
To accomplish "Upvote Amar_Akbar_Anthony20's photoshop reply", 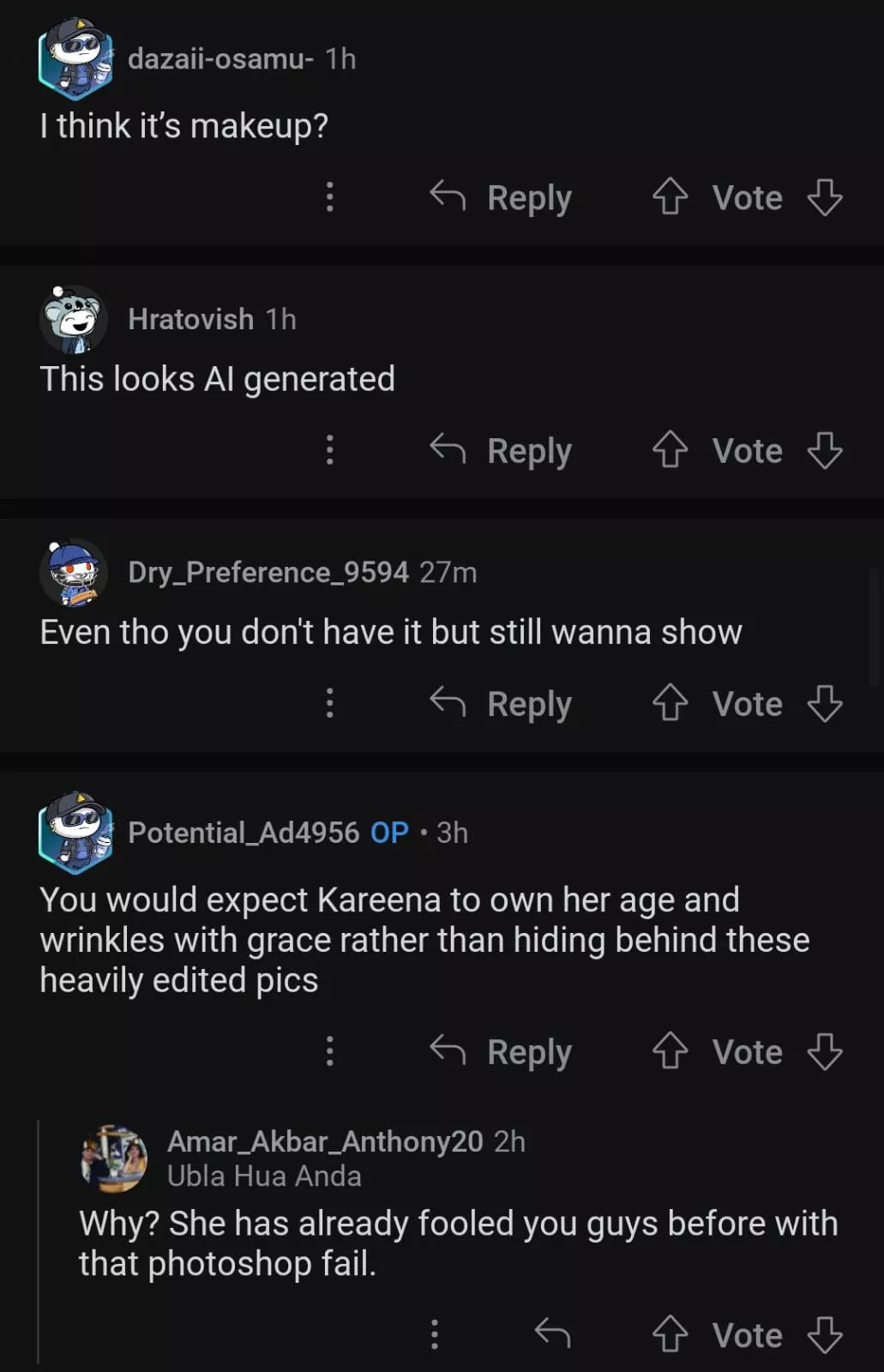I will point(670,1334).
